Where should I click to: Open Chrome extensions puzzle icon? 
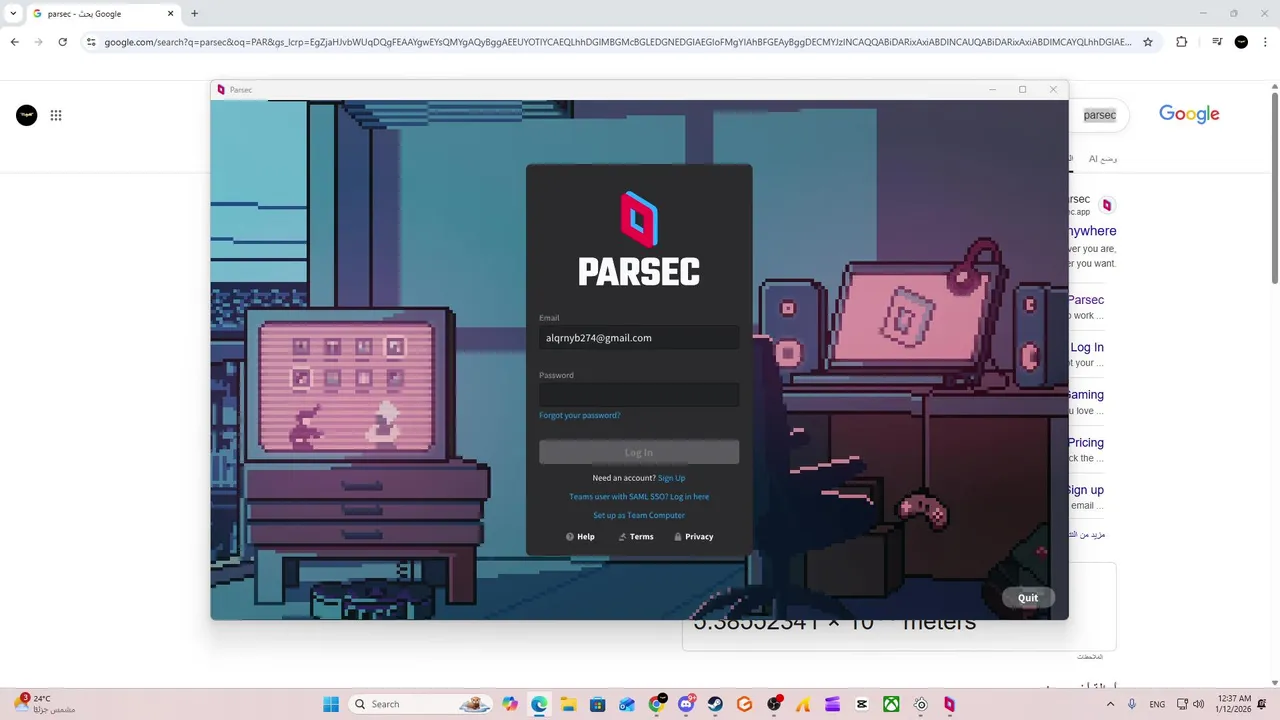(x=1181, y=42)
